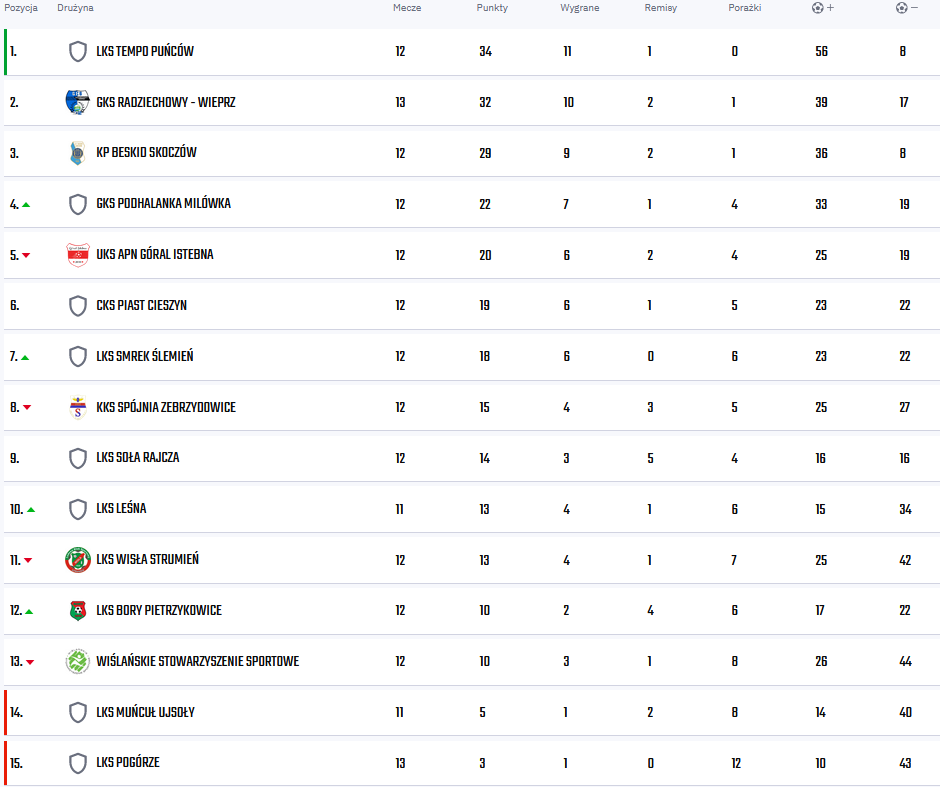This screenshot has height=787, width=940.
Task: Click placeholder shield next to LKS Tempo Puńców
Action: pos(78,52)
